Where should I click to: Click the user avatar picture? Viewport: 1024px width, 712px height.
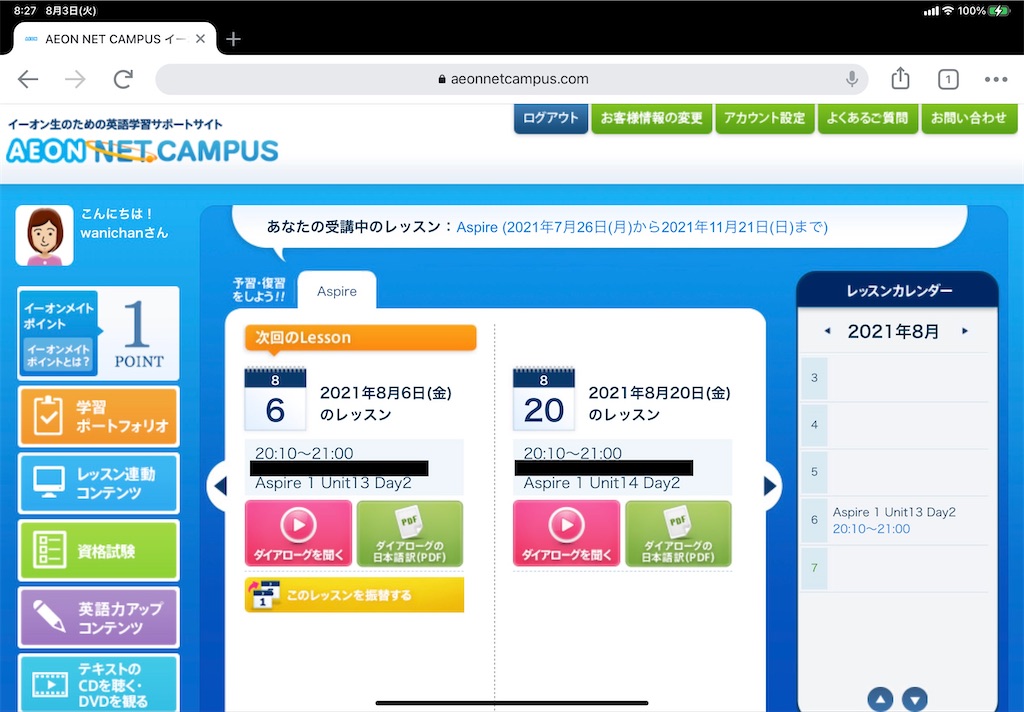point(44,235)
